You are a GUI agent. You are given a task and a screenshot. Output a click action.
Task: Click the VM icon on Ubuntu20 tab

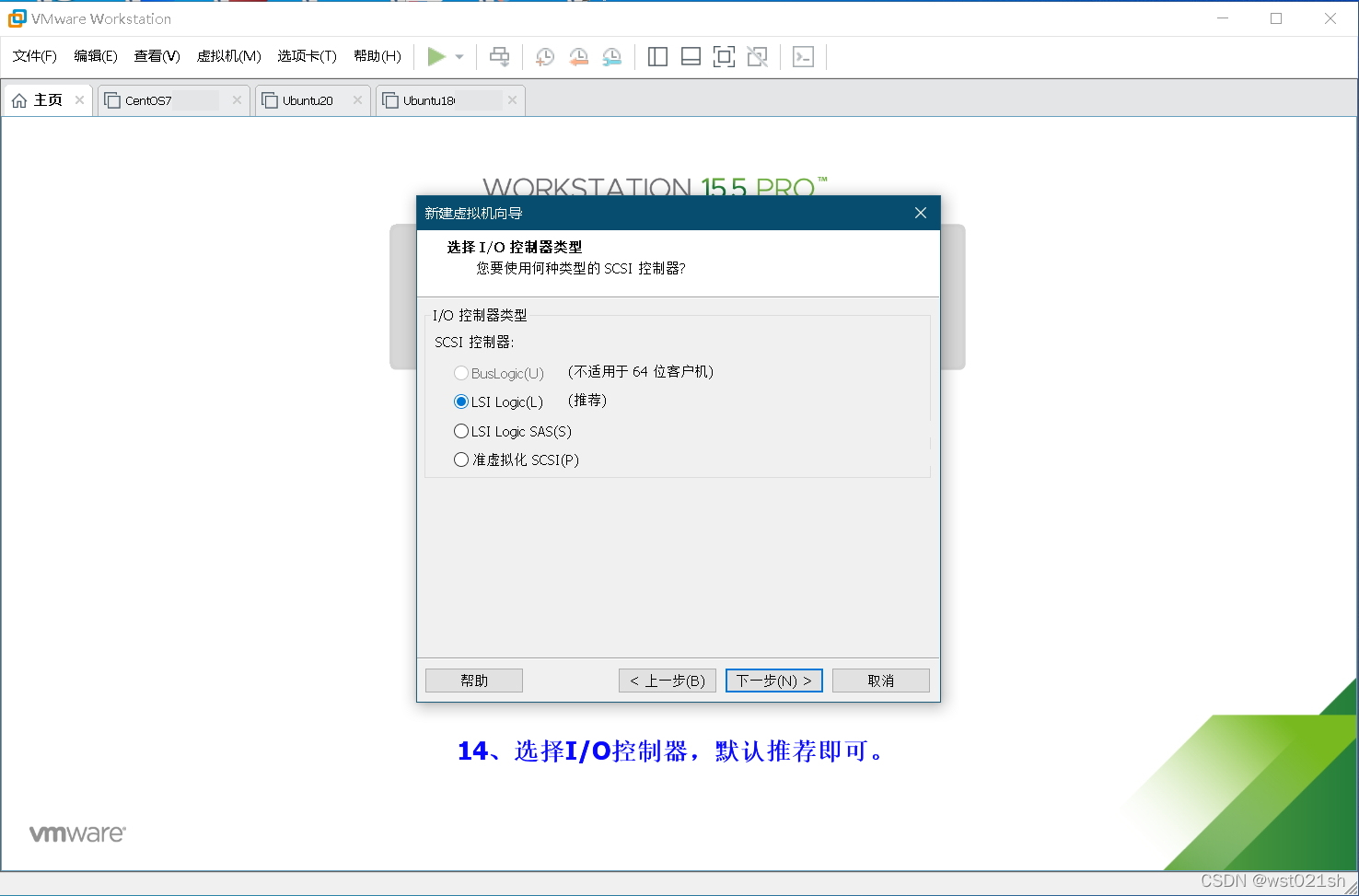tap(270, 100)
